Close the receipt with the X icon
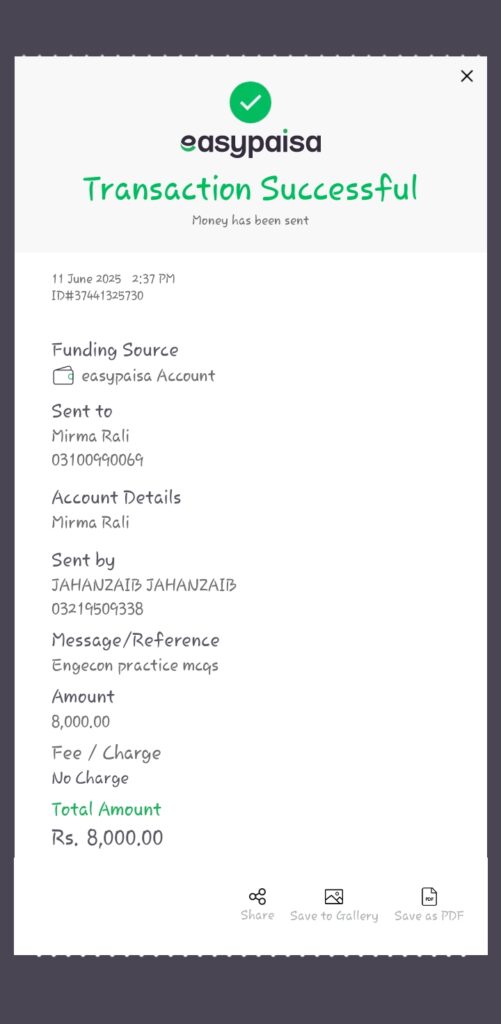The height and width of the screenshot is (1024, 501). click(x=466, y=76)
